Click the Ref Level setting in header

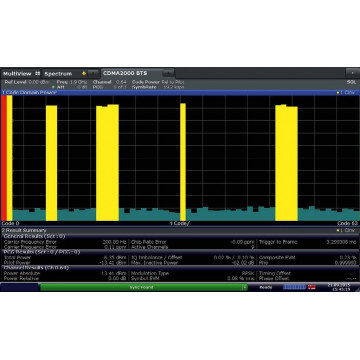click(27, 82)
